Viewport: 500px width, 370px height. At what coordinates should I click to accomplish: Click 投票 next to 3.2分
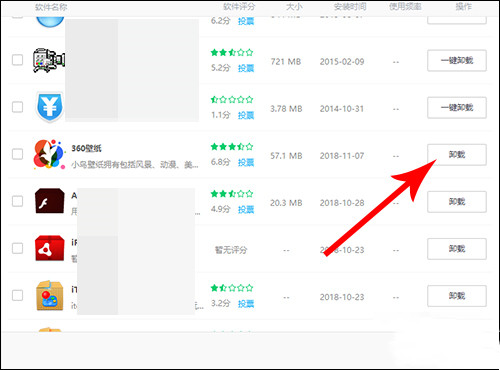click(x=246, y=303)
